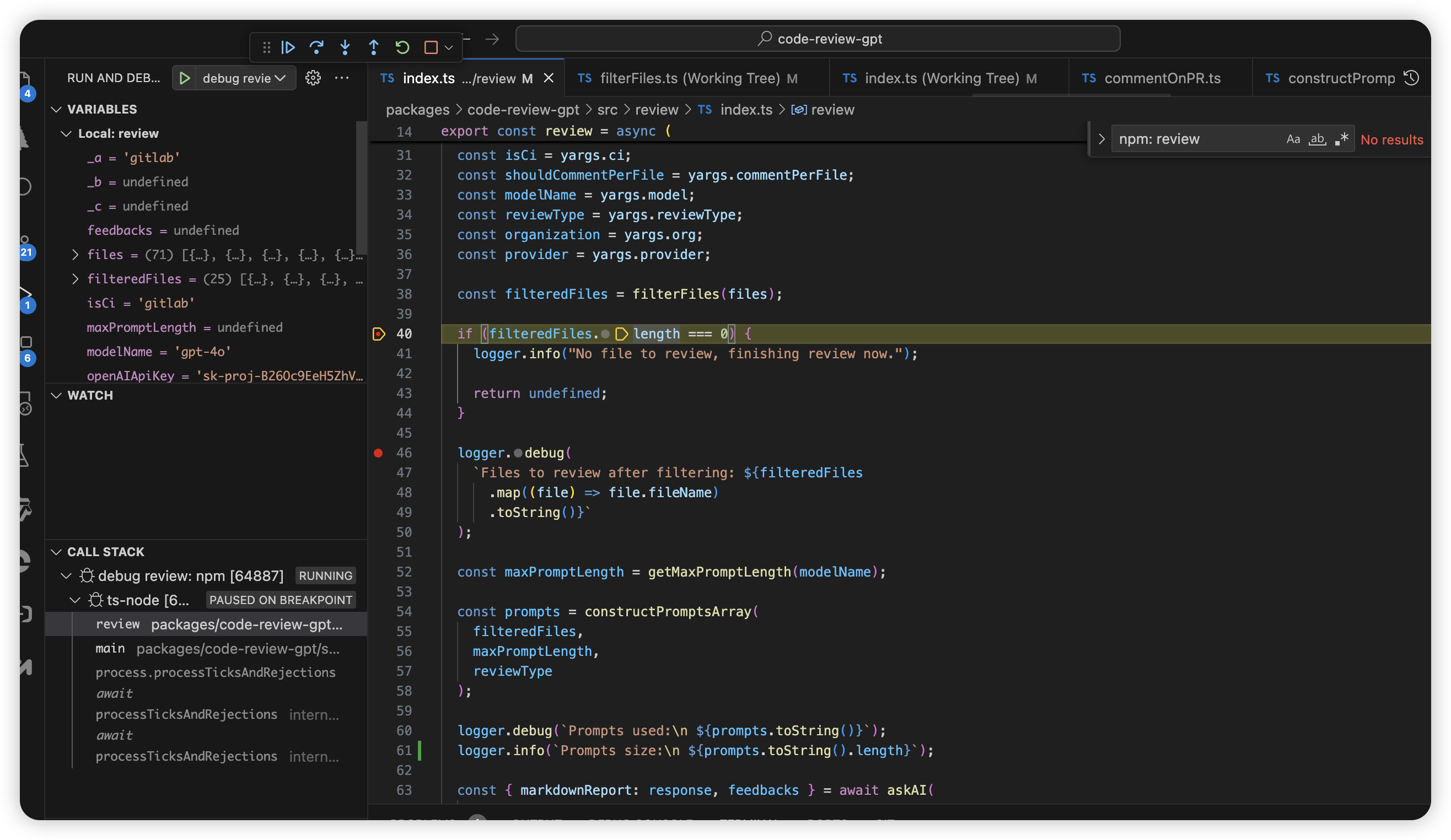The height and width of the screenshot is (840, 1451).
Task: Click the src breadcrumb segment
Action: tap(607, 109)
